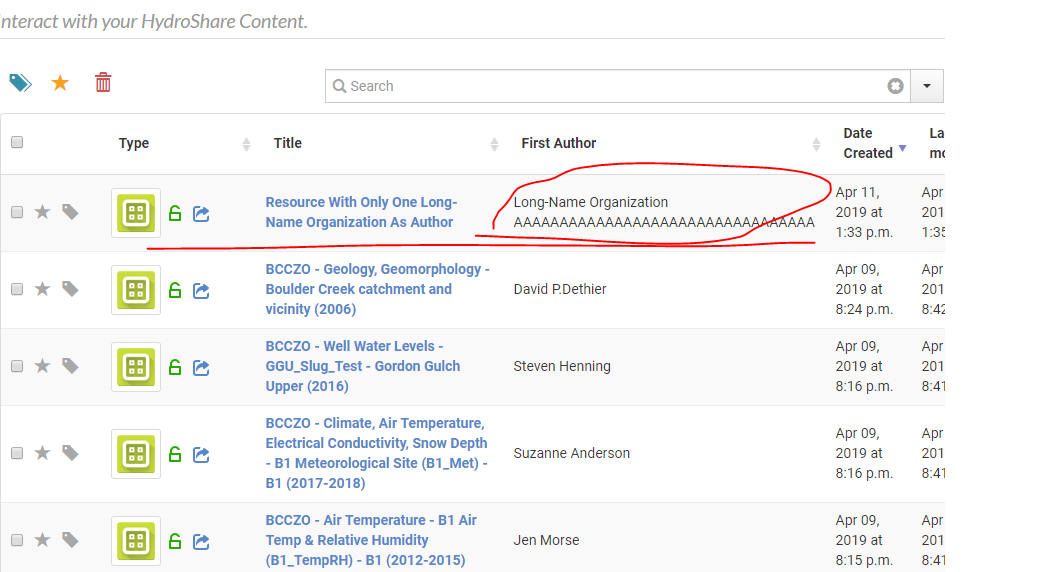
Task: Click the orange favorites star in toolbar
Action: [60, 83]
